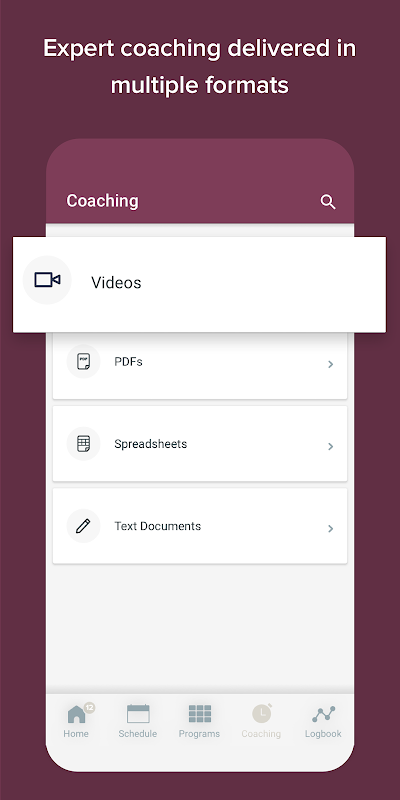Tap the search magnifier icon in the Coaching header
Screen dimensions: 400x800
click(x=328, y=202)
